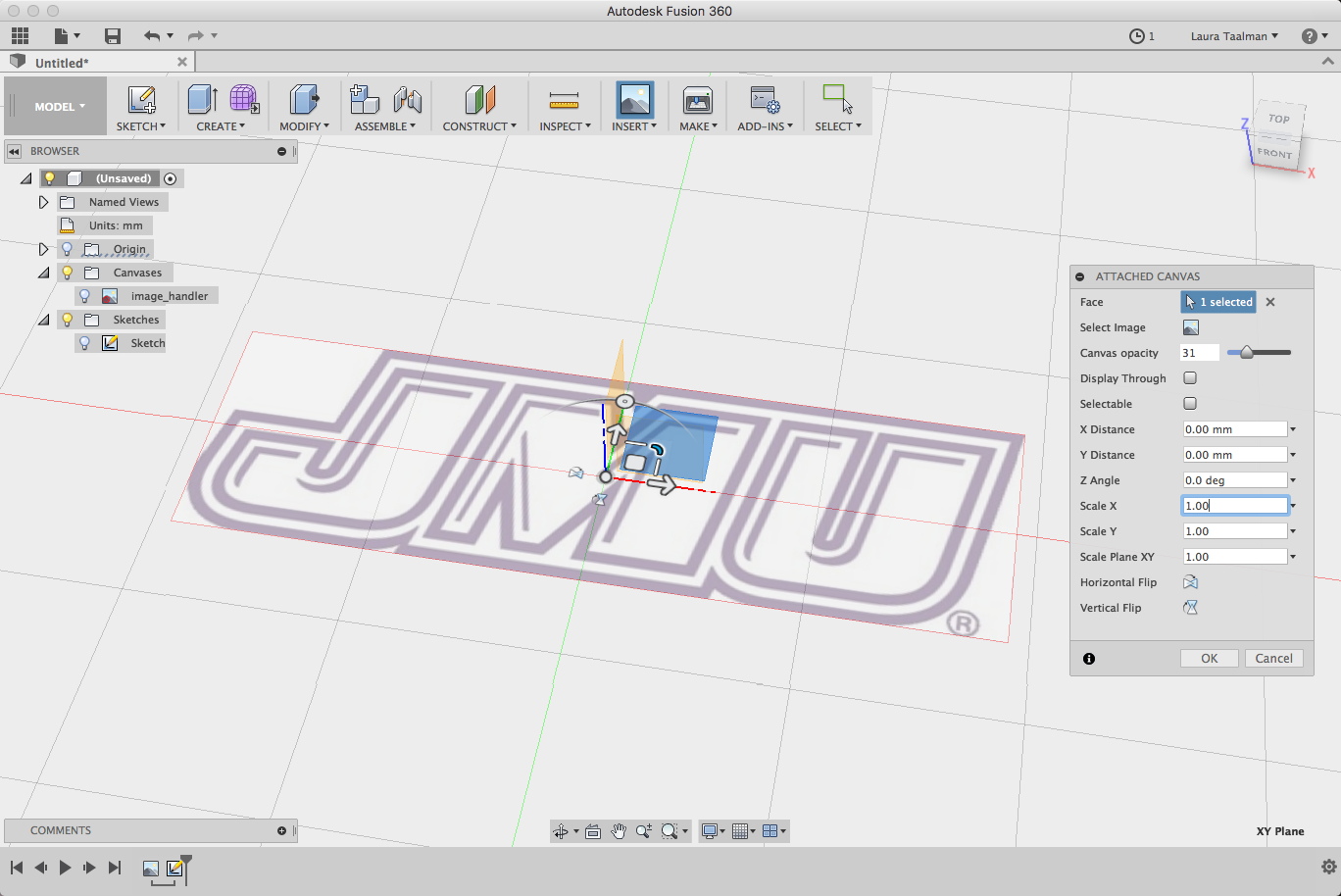
Task: Click the 1 selected Face button
Action: click(x=1218, y=302)
